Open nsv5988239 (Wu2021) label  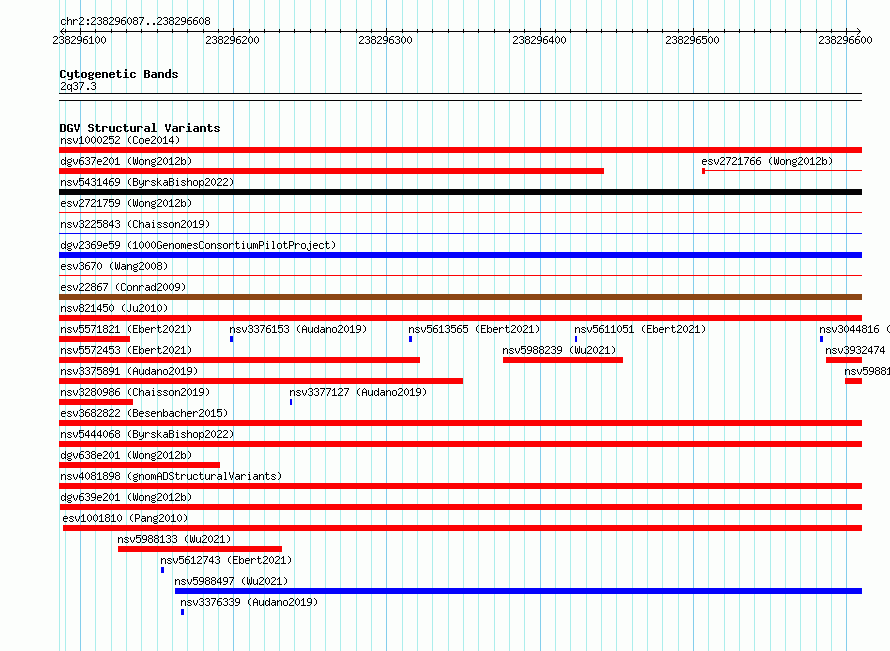point(559,350)
